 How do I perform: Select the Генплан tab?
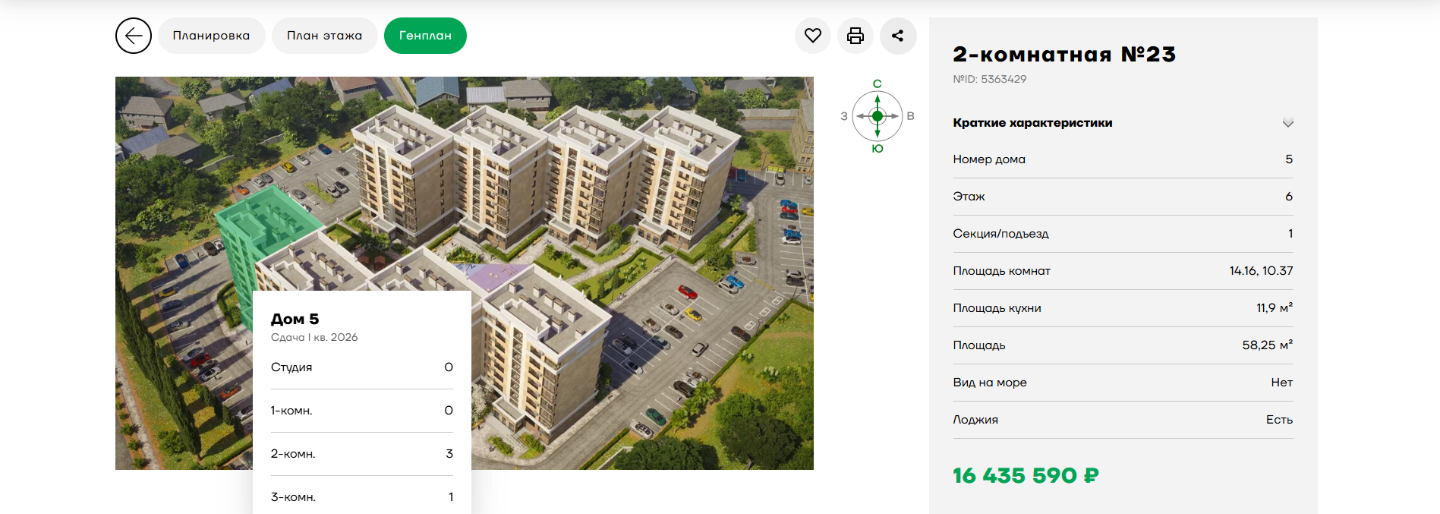pos(425,36)
